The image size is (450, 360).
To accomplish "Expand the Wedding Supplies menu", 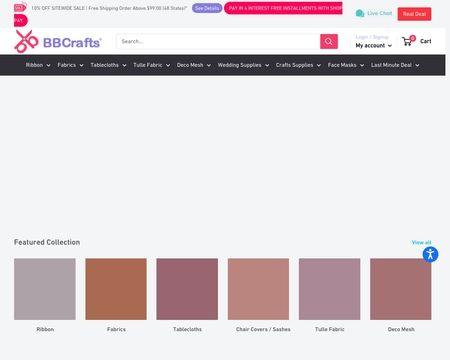I will coord(243,65).
